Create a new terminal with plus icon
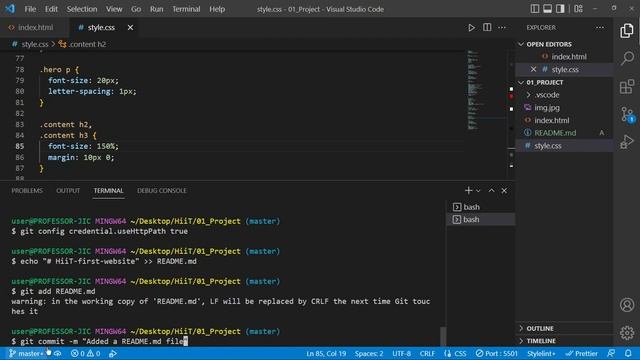Image resolution: width=640 pixels, height=360 pixels. coord(468,191)
